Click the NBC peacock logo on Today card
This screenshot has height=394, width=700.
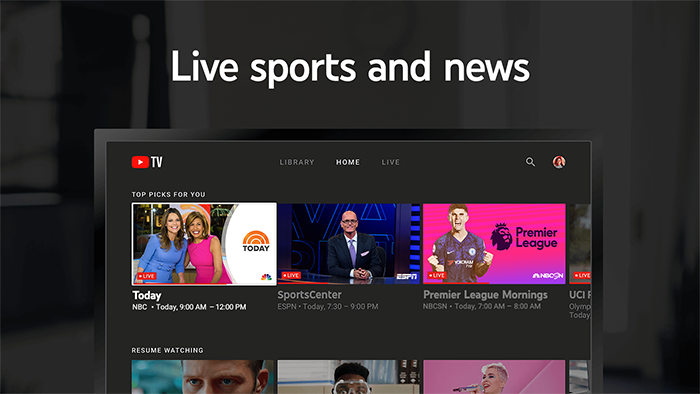click(x=266, y=277)
